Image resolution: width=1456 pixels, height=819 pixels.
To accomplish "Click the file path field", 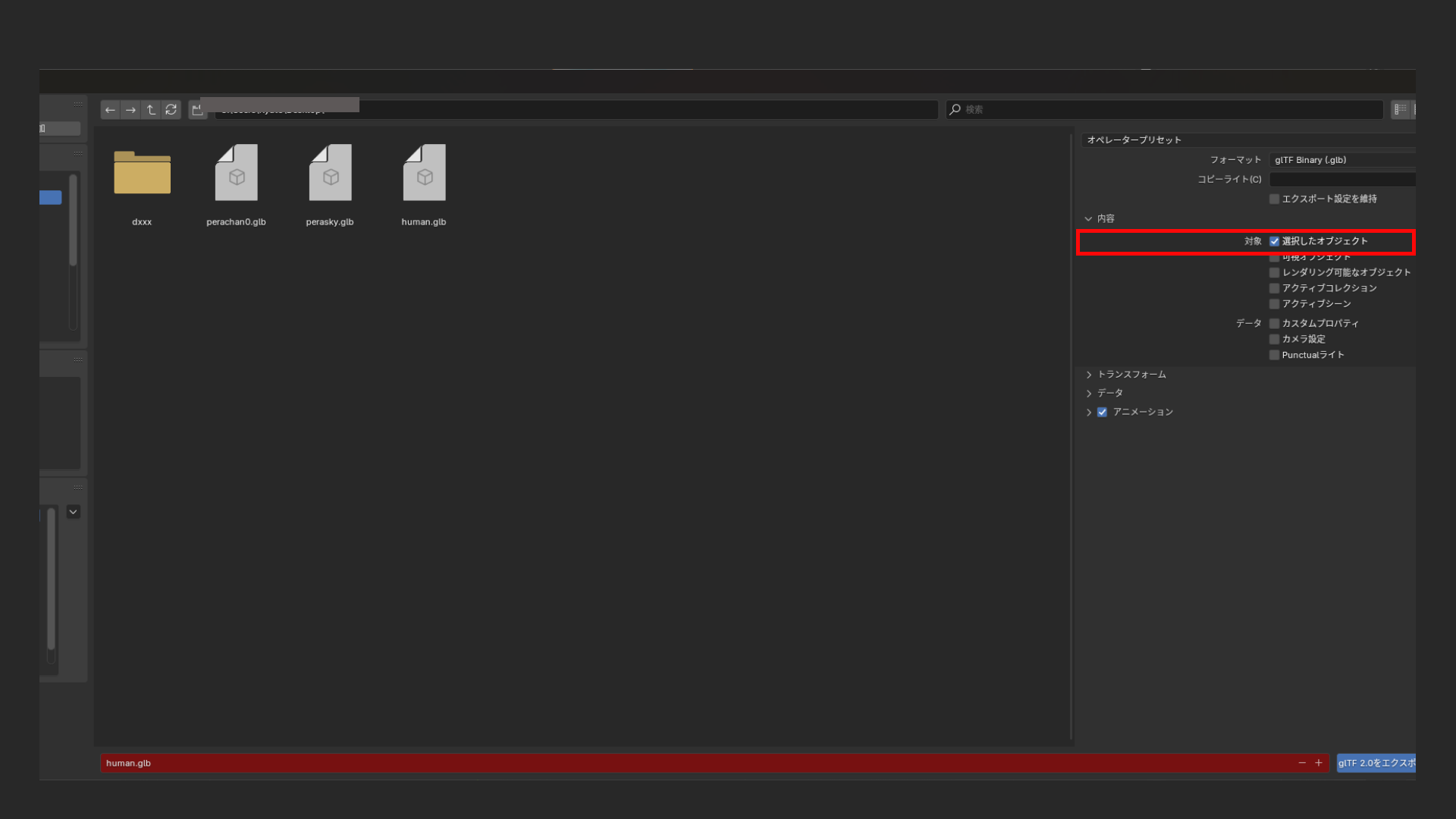I will click(576, 110).
